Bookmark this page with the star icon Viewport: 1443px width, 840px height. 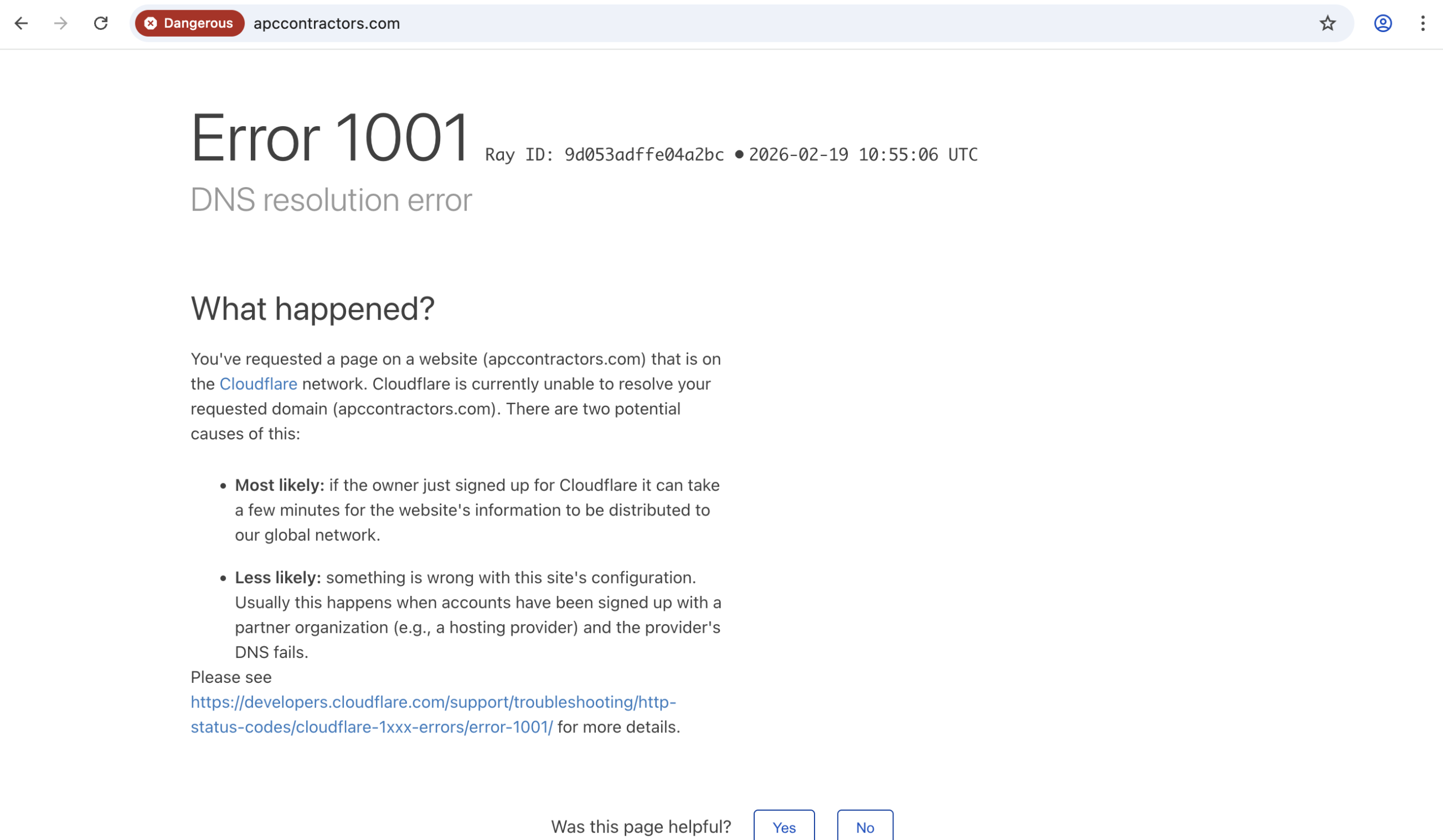(1327, 24)
